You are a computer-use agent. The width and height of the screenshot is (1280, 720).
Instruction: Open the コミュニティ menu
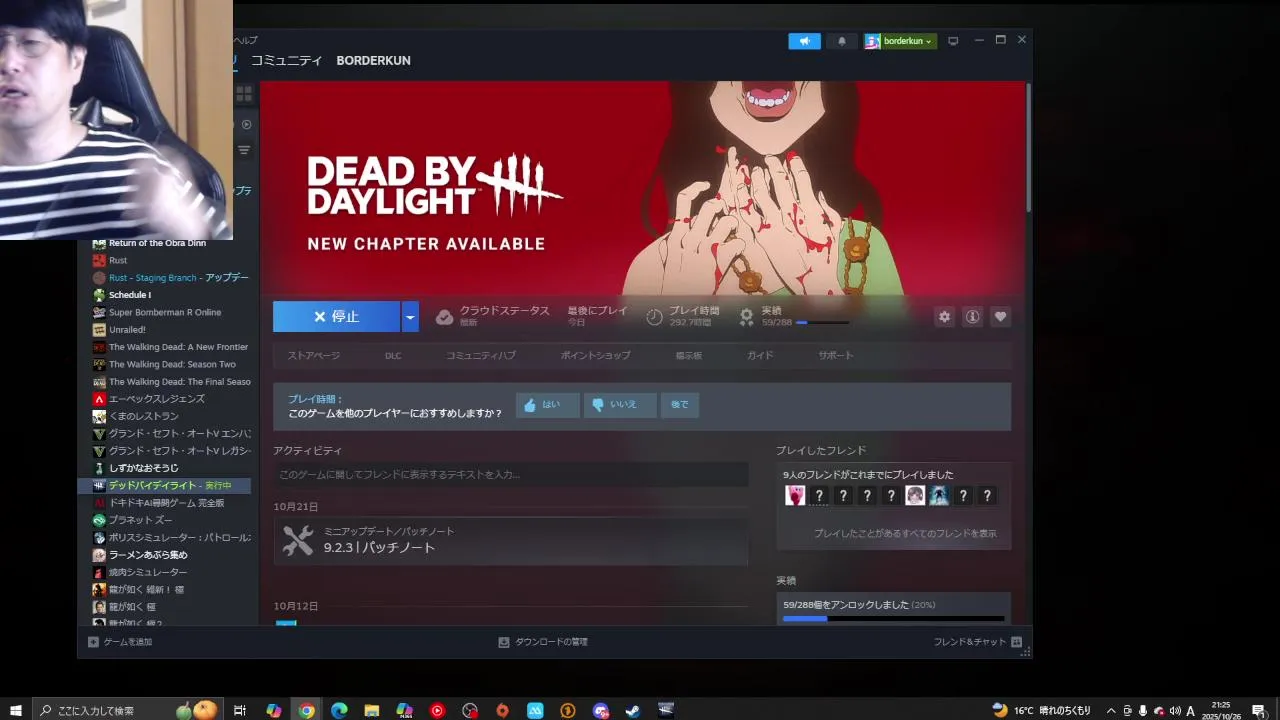point(286,60)
